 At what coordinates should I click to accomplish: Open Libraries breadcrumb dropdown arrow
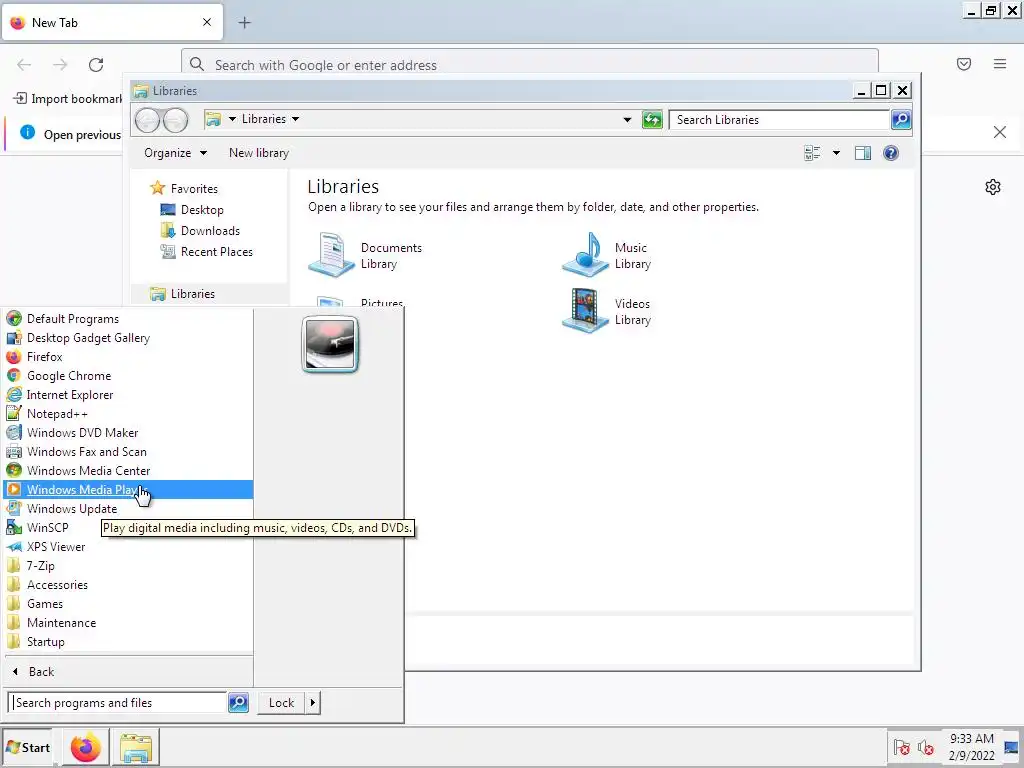pyautogui.click(x=295, y=119)
